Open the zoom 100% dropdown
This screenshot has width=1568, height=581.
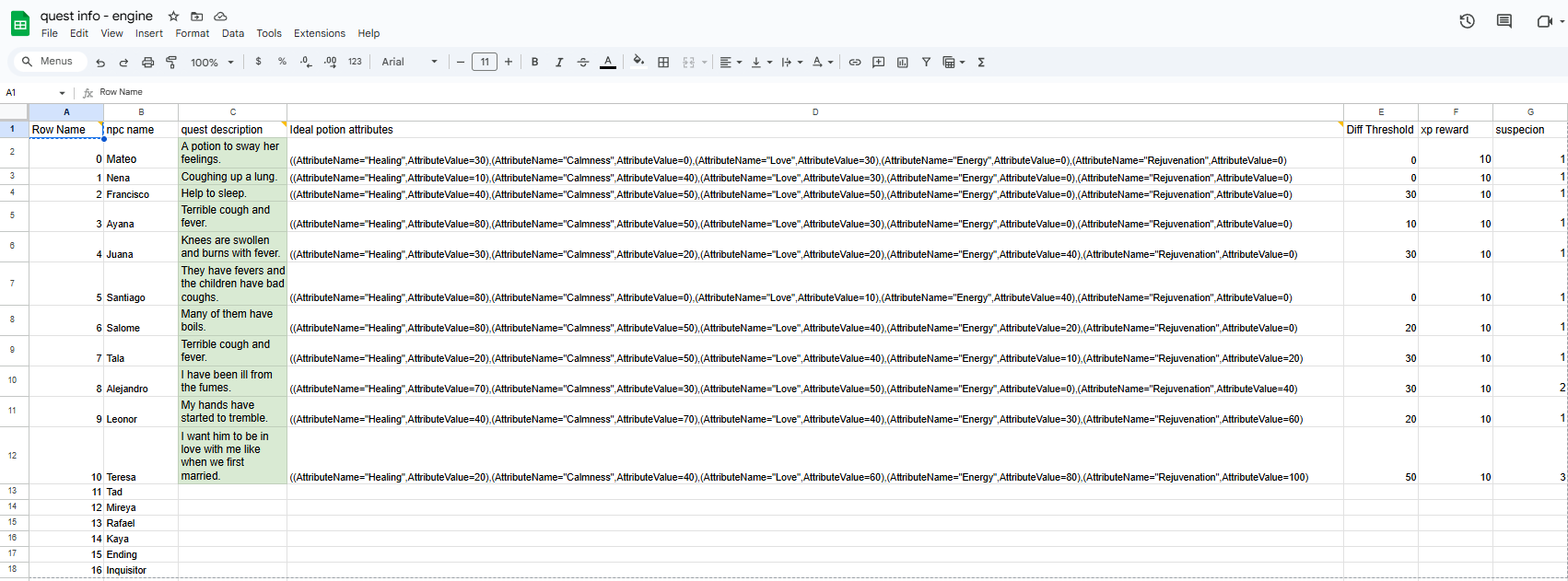click(212, 63)
